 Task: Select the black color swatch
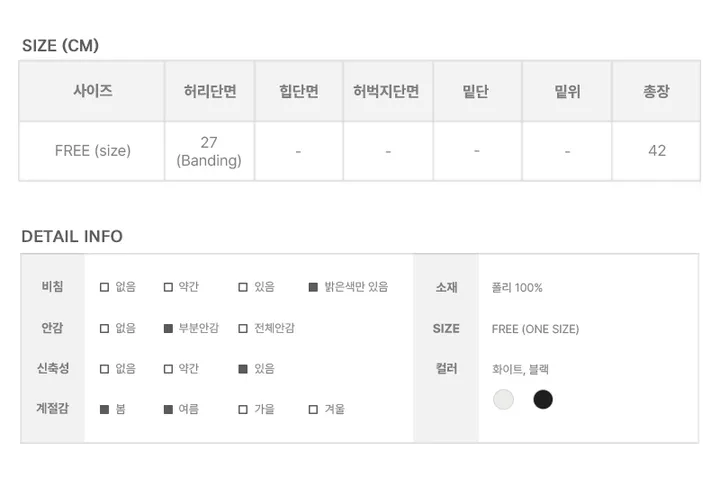(x=543, y=399)
